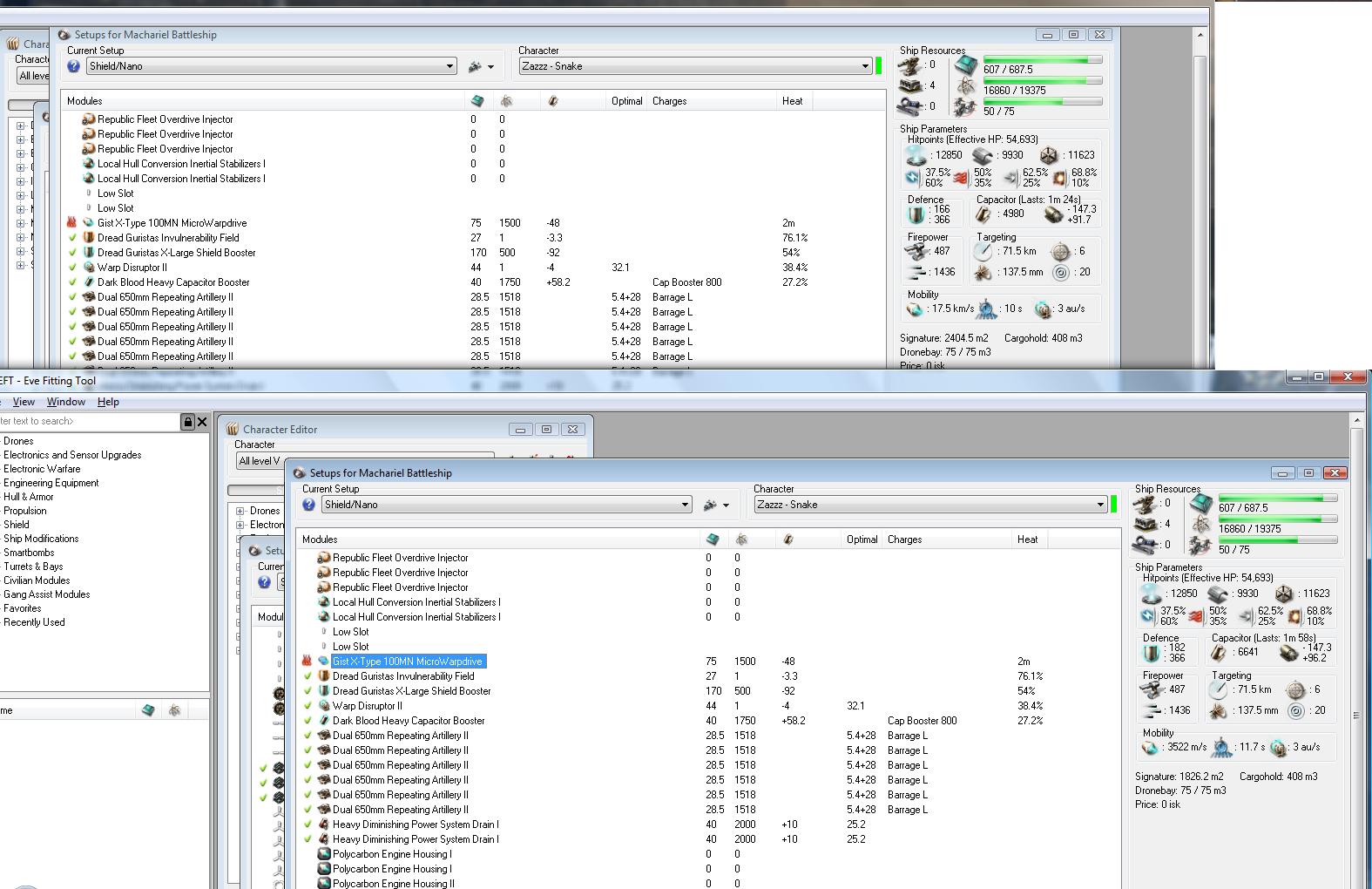Click the Polycarbon Engine Housing II rig icon
The width and height of the screenshot is (1372, 889).
(324, 884)
